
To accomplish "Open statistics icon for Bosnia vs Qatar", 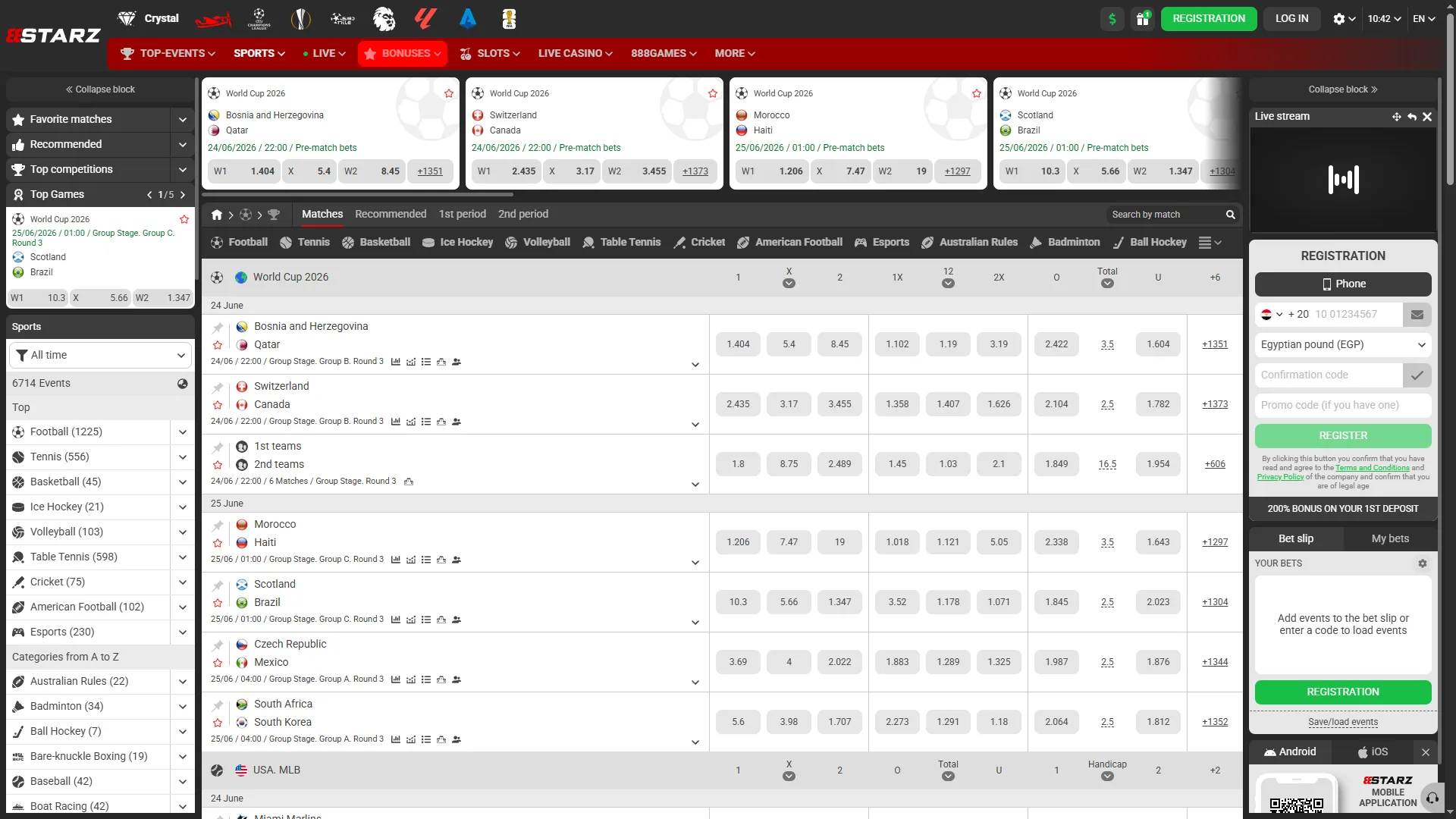I will pyautogui.click(x=396, y=362).
